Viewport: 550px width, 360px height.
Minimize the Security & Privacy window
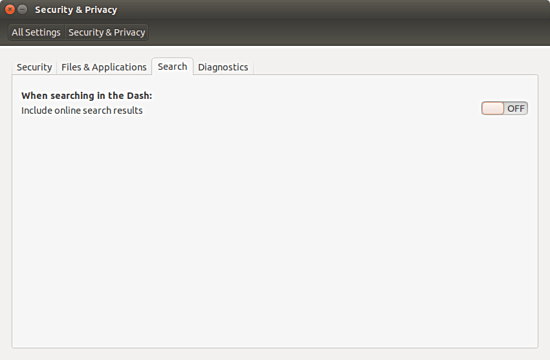coord(22,9)
